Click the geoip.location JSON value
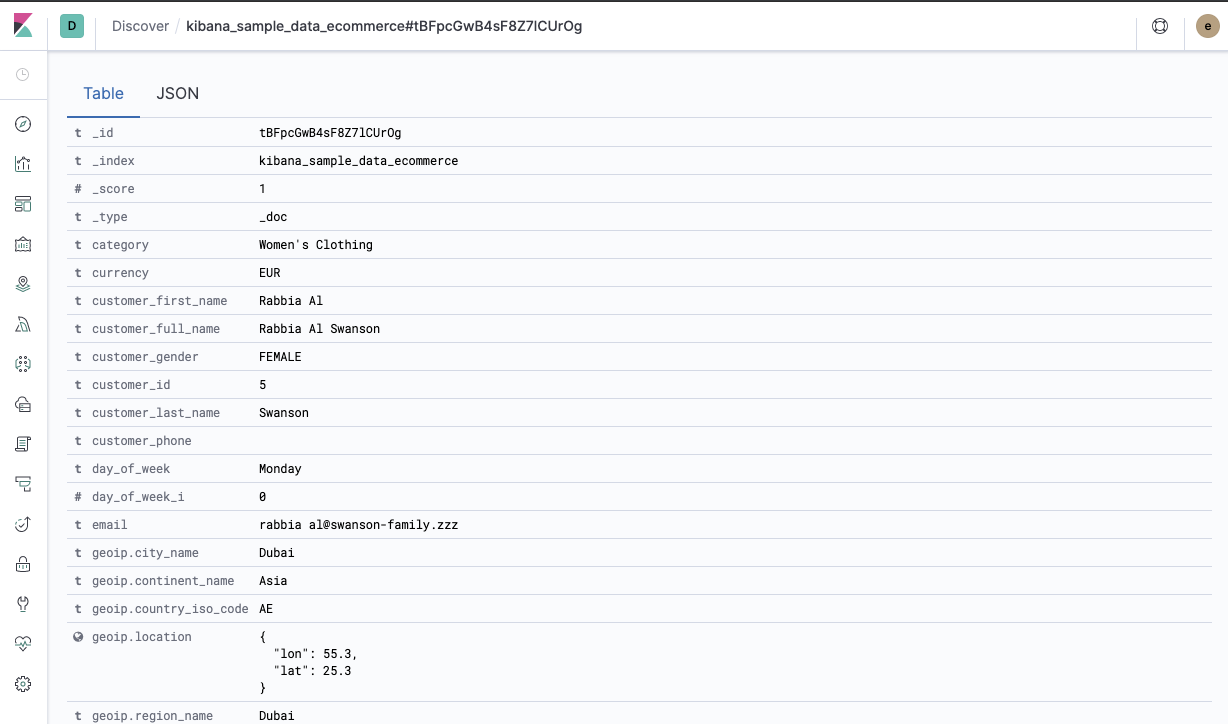 308,662
